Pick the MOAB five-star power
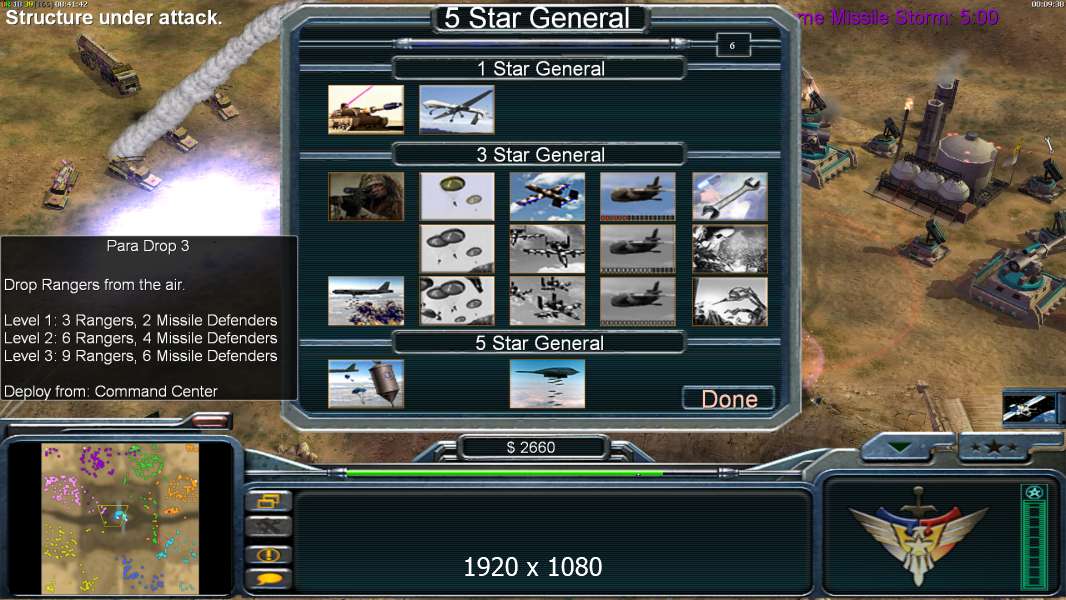 click(x=366, y=384)
